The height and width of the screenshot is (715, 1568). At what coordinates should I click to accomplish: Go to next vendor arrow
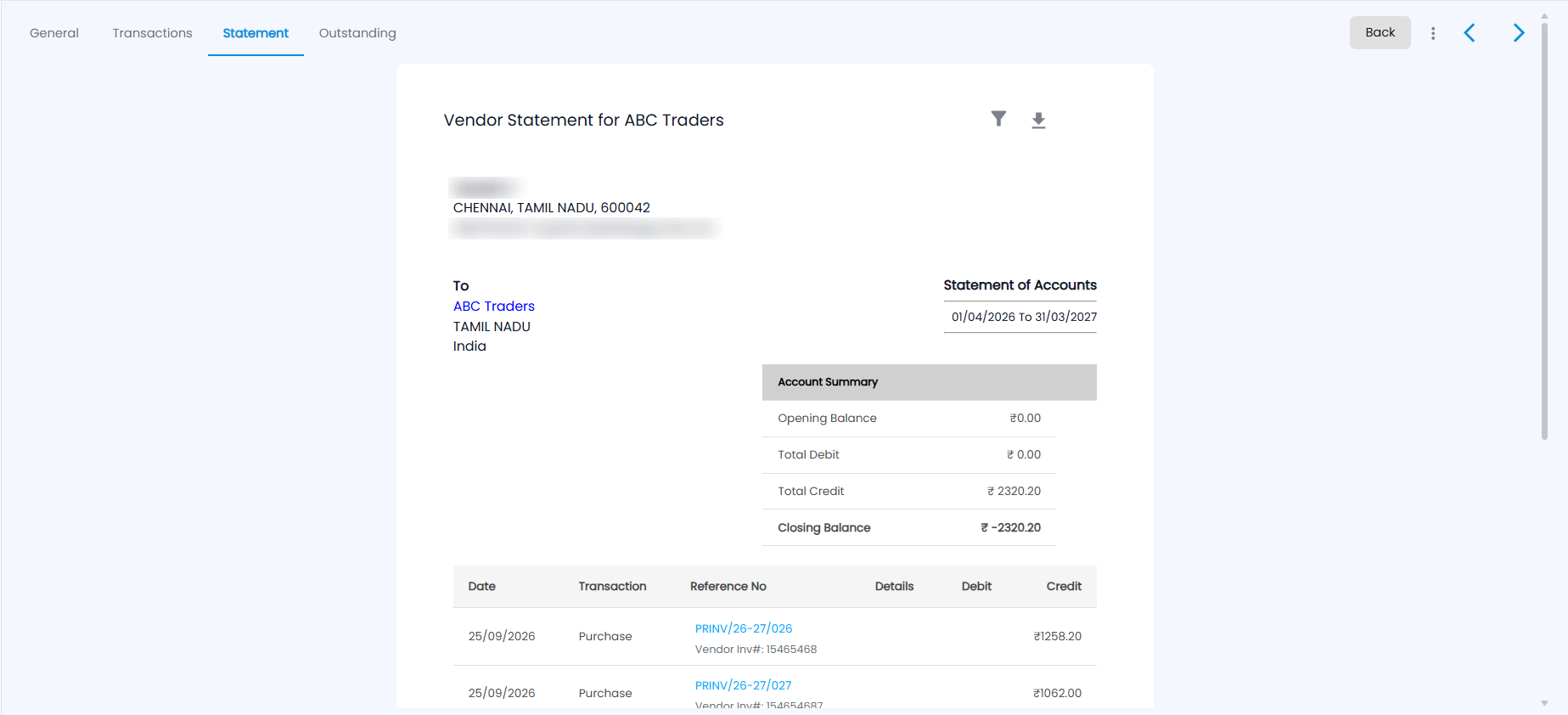point(1519,33)
